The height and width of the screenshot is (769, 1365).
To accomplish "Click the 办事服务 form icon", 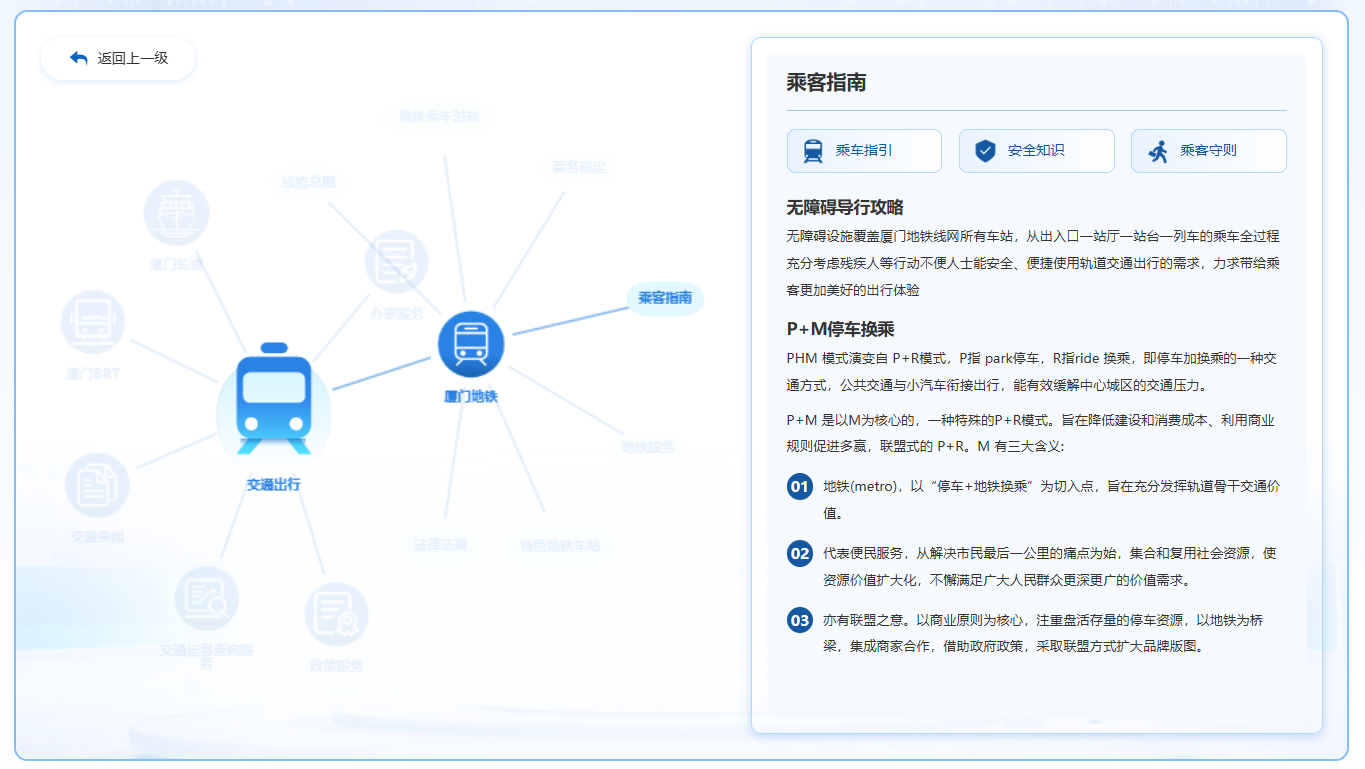I will pyautogui.click(x=396, y=262).
